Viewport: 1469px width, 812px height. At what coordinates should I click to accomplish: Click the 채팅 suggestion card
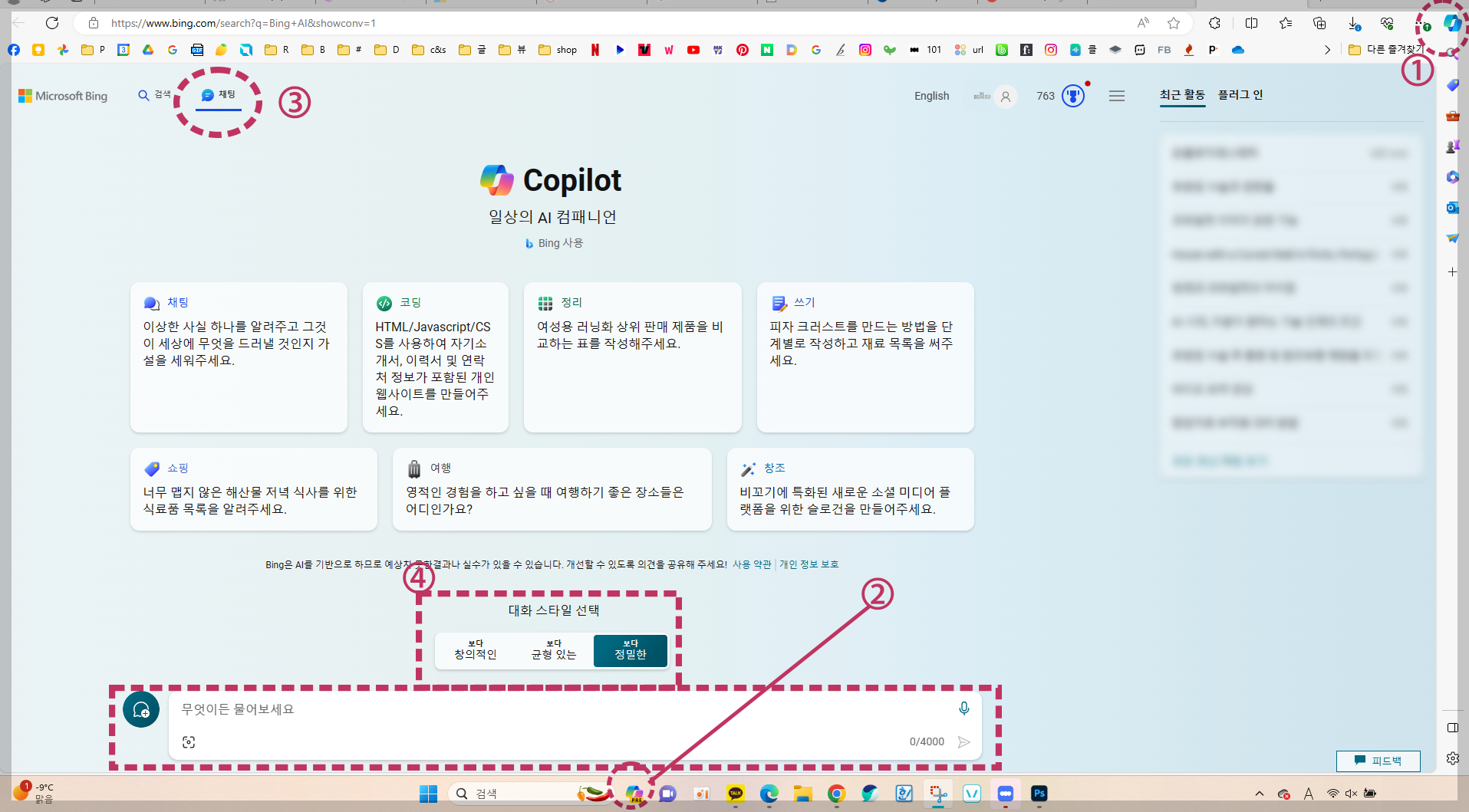coord(239,357)
